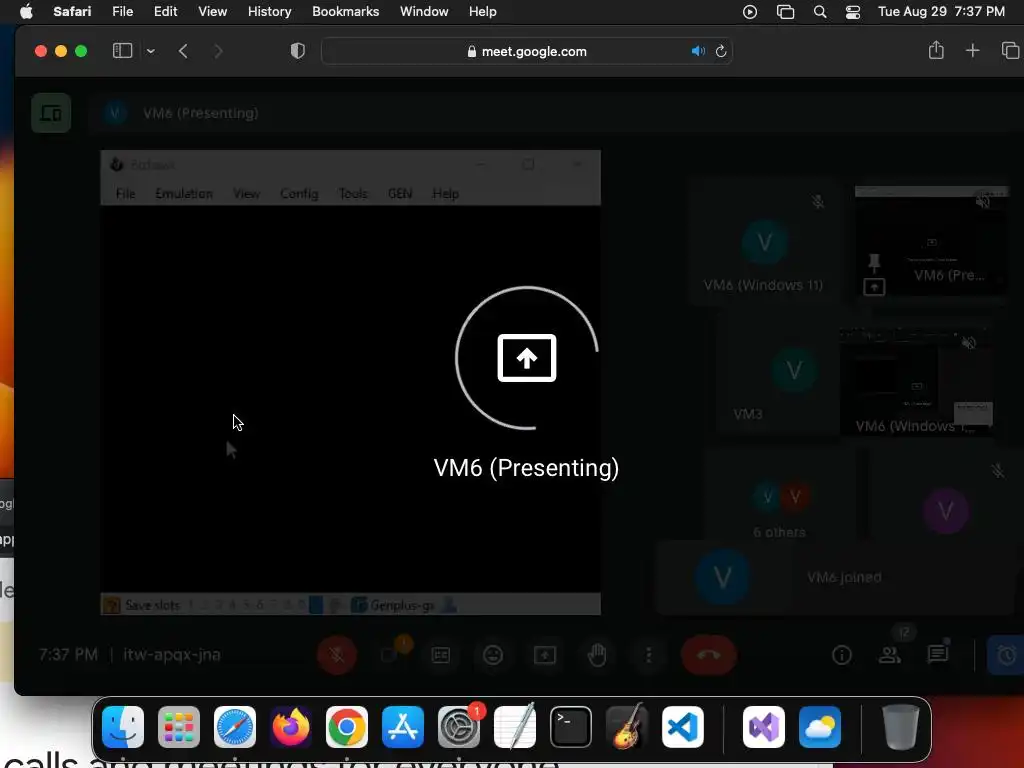Open Terminal from the Dock
Screen dimensions: 1024x768
[571, 727]
